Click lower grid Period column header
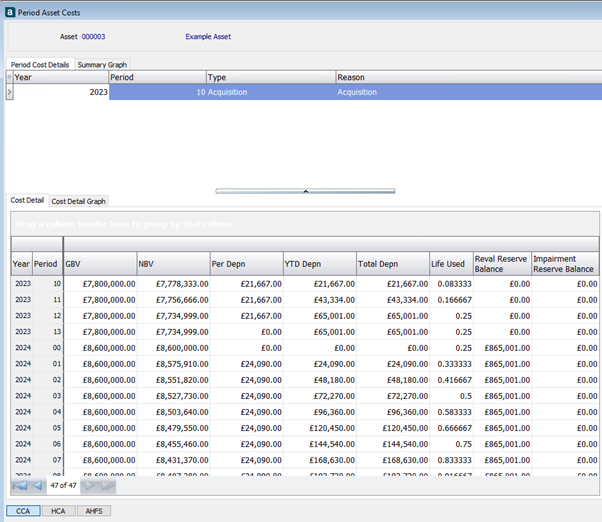The height and width of the screenshot is (522, 602). pyautogui.click(x=48, y=264)
